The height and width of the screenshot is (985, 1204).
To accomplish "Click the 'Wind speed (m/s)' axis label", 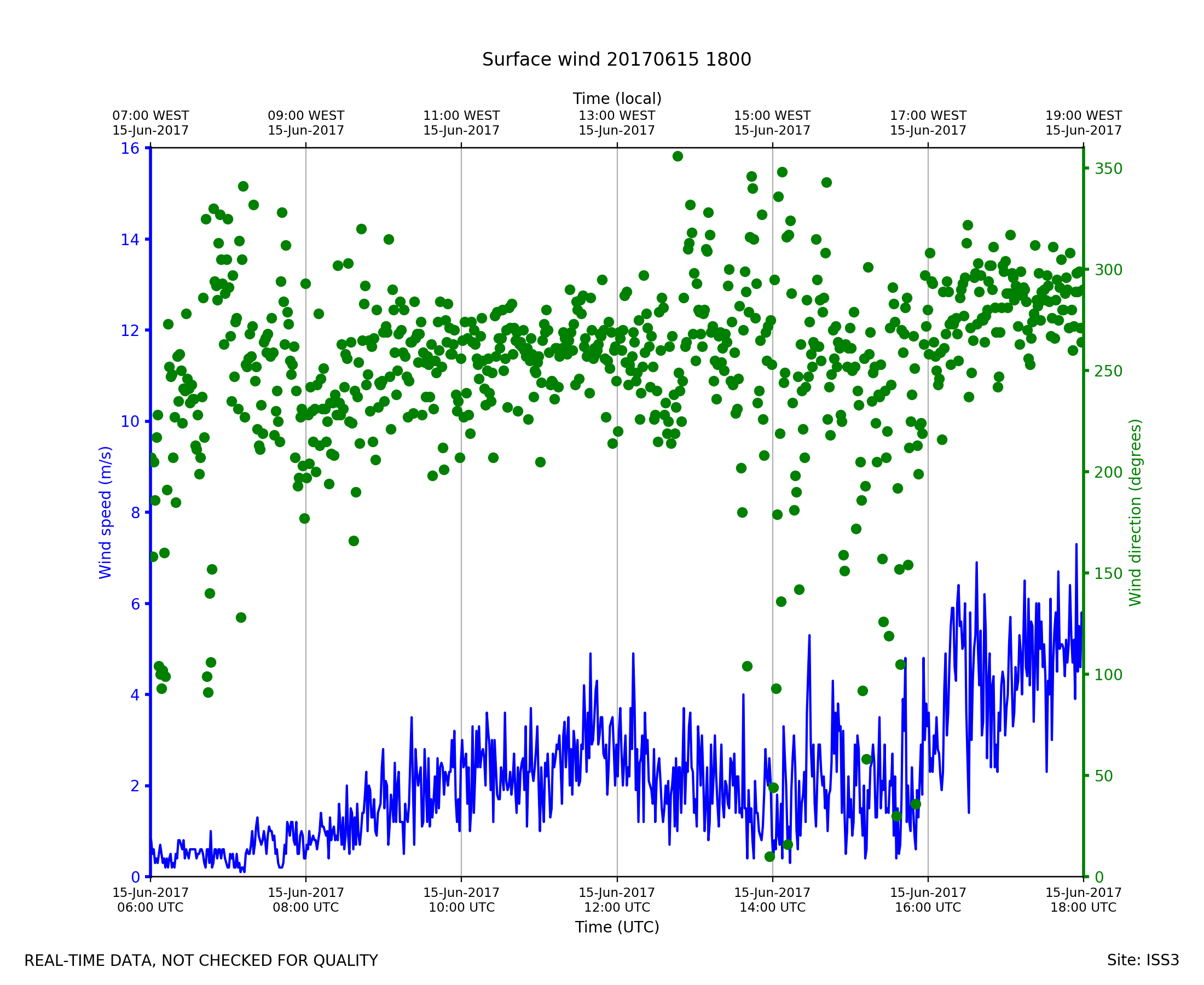I will pyautogui.click(x=106, y=512).
